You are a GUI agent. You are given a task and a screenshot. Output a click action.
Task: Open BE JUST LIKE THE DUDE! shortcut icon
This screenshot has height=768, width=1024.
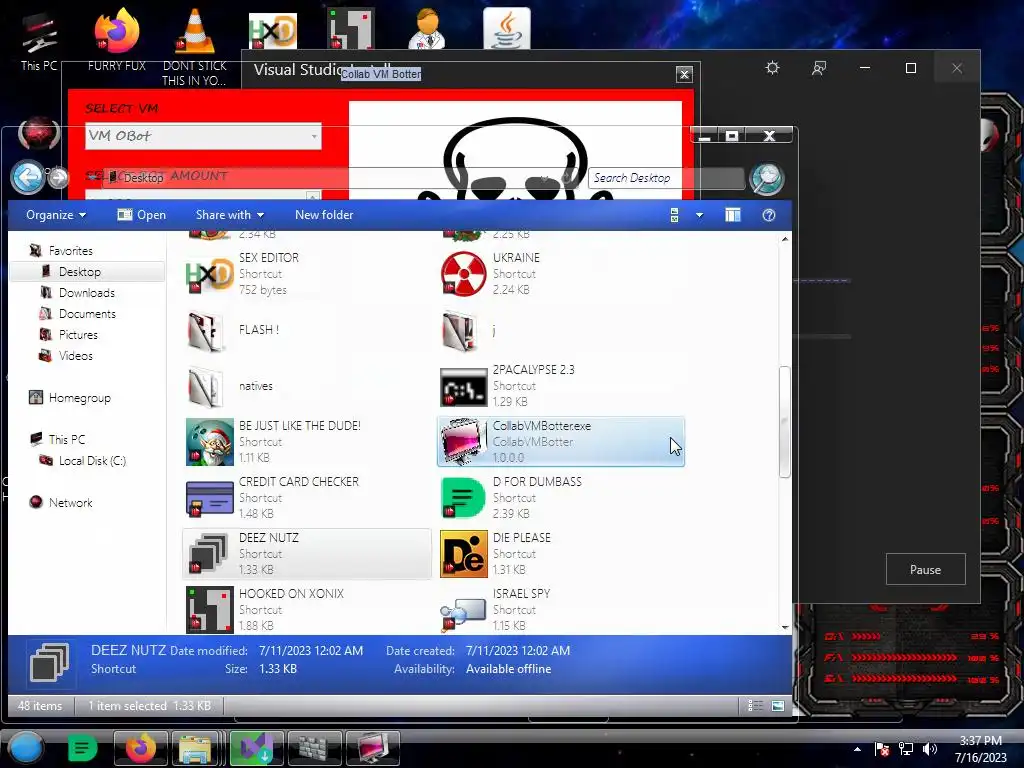(x=209, y=442)
